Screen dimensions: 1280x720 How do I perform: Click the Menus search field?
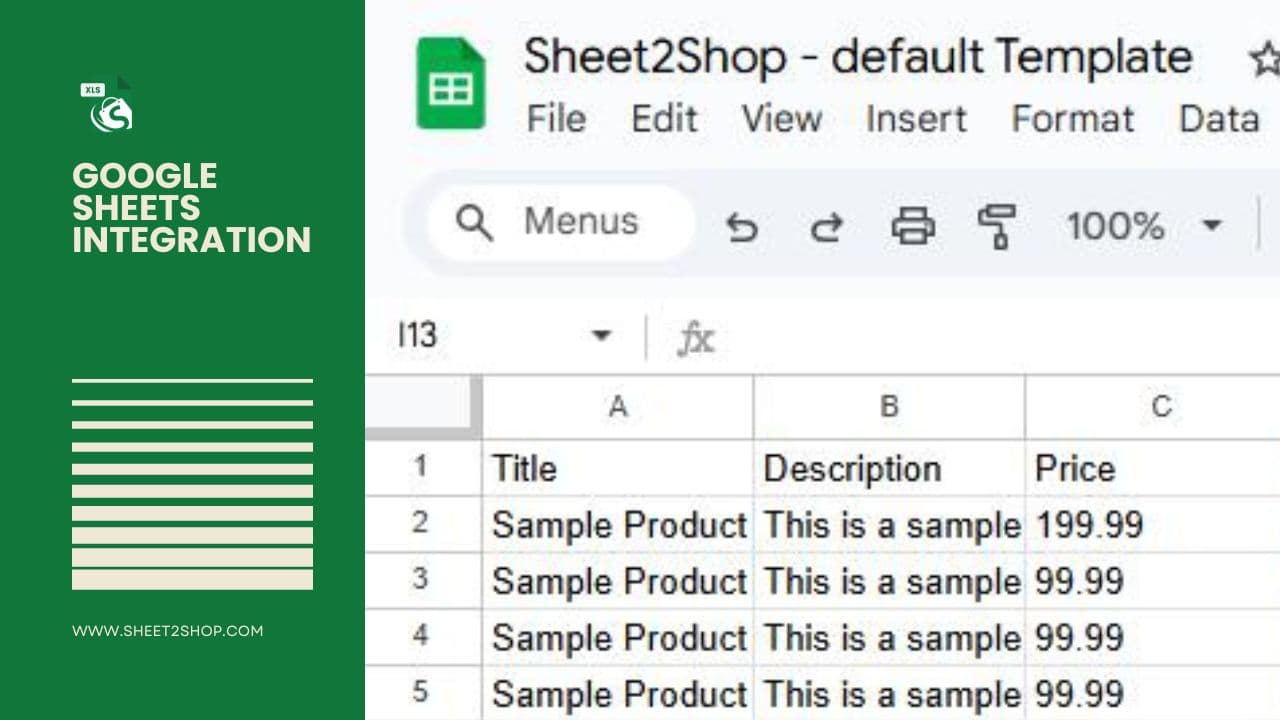click(x=561, y=222)
